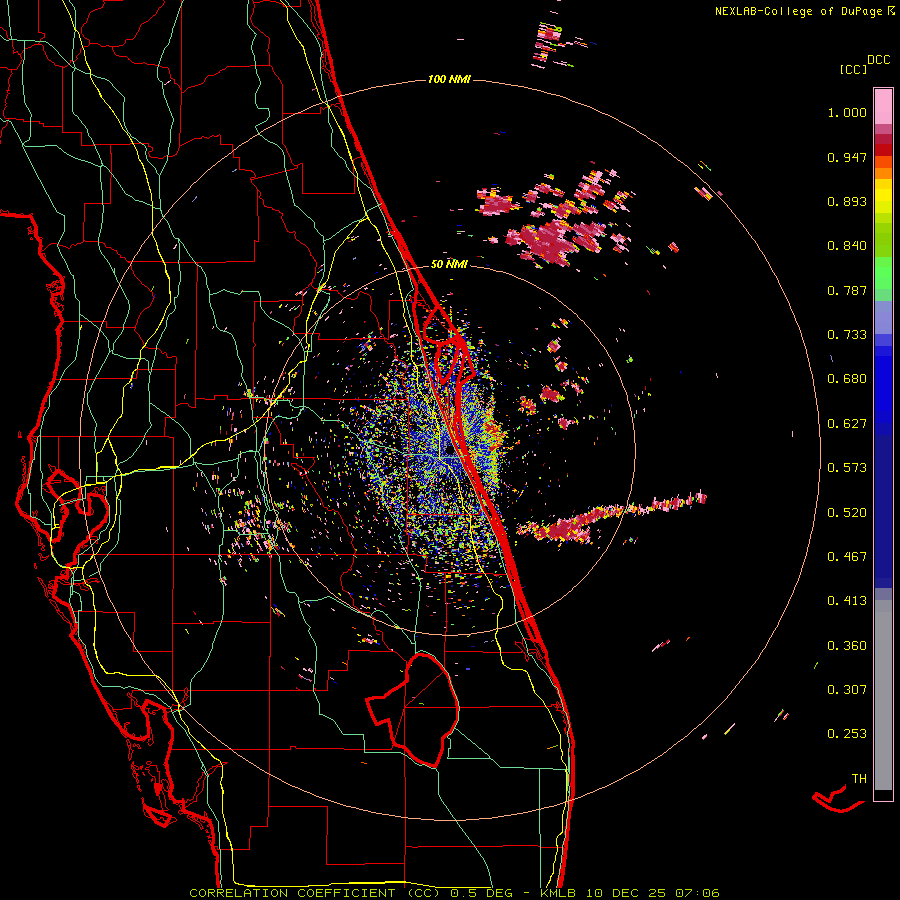Click the DCC product label
Image resolution: width=900 pixels, height=900 pixels.
click(x=878, y=60)
